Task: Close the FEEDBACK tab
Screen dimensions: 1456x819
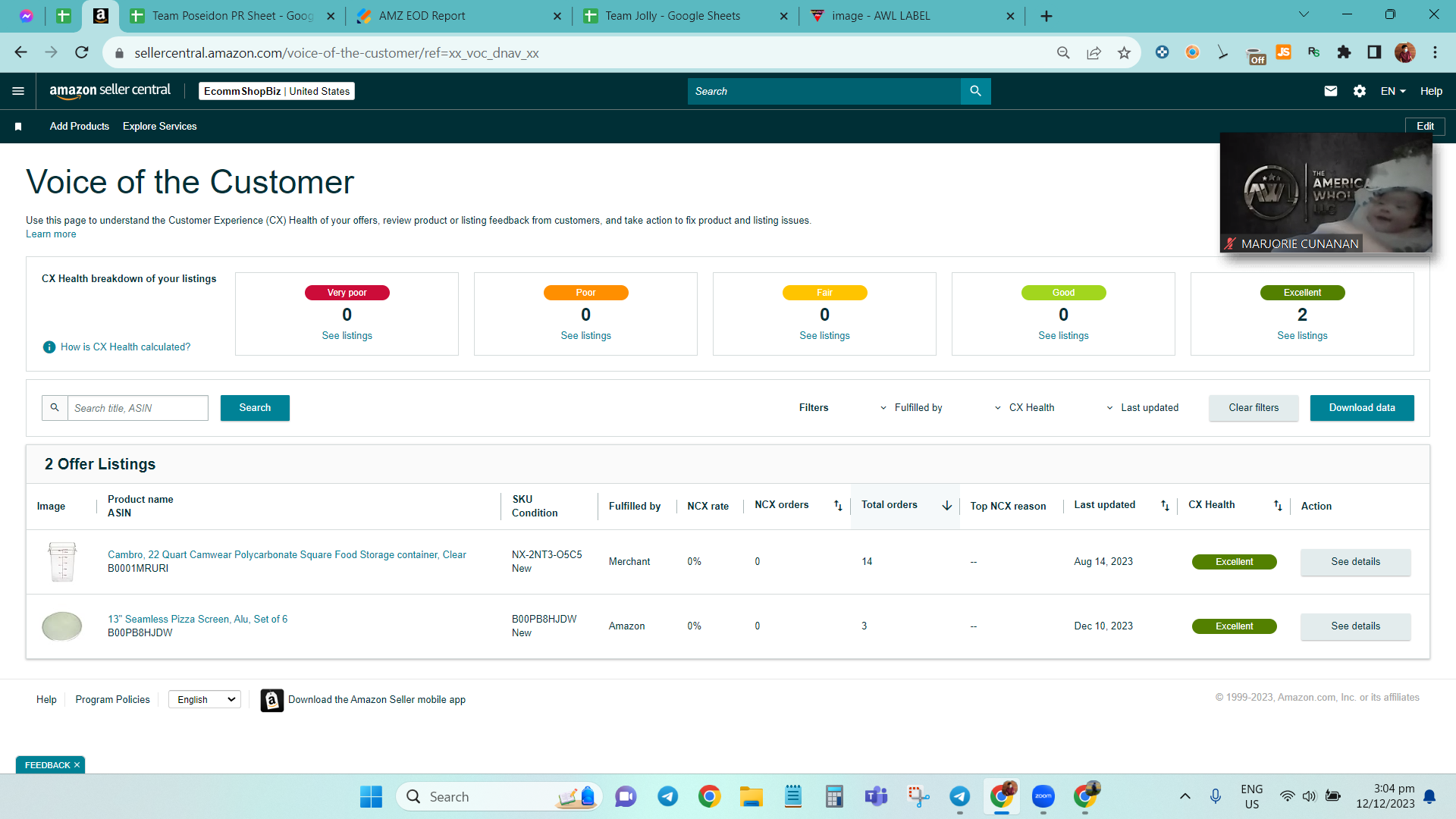Action: (x=77, y=766)
